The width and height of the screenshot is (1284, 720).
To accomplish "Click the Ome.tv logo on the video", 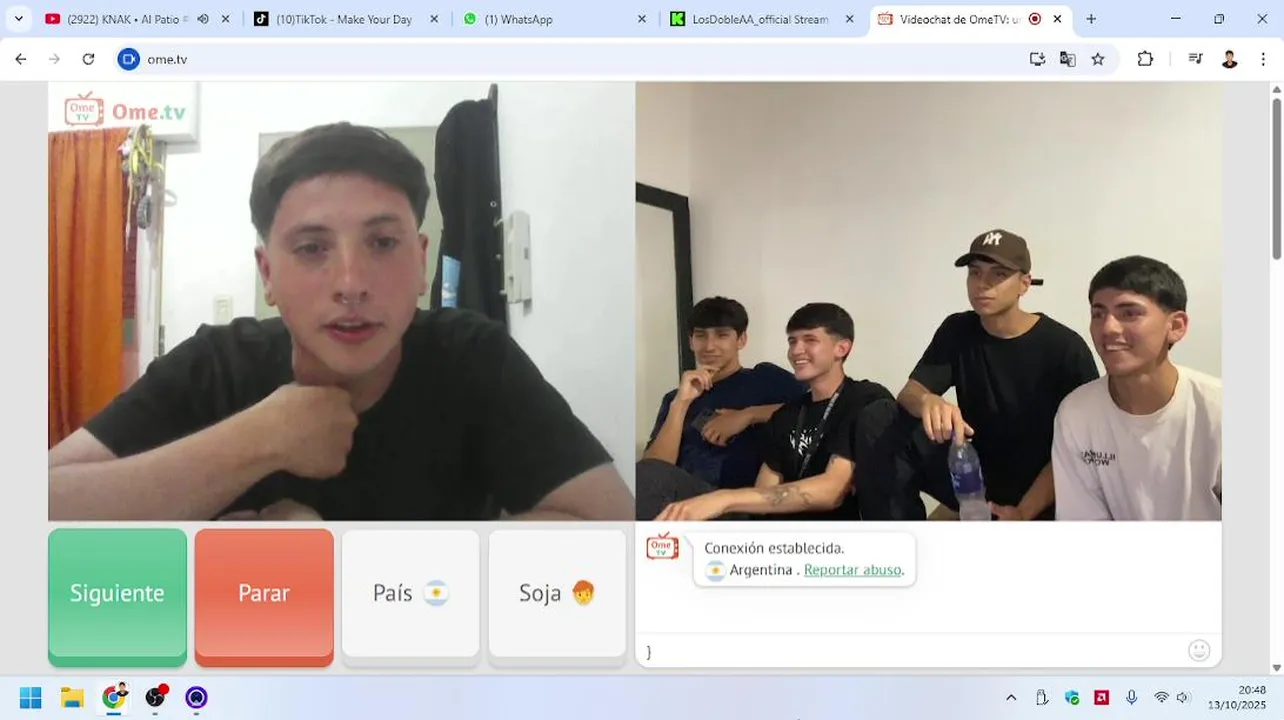I will point(125,110).
